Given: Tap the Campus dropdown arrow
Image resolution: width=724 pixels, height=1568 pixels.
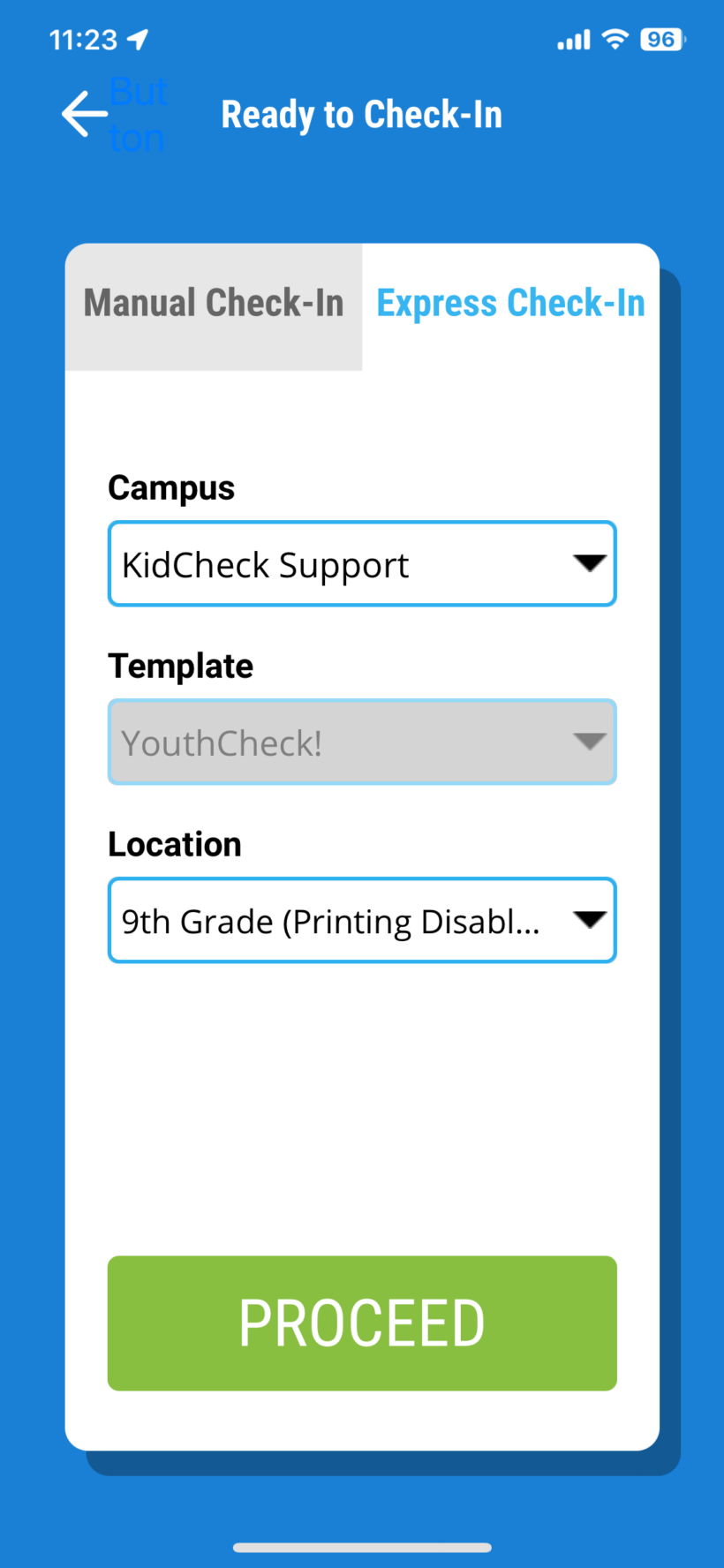Looking at the screenshot, I should [590, 563].
